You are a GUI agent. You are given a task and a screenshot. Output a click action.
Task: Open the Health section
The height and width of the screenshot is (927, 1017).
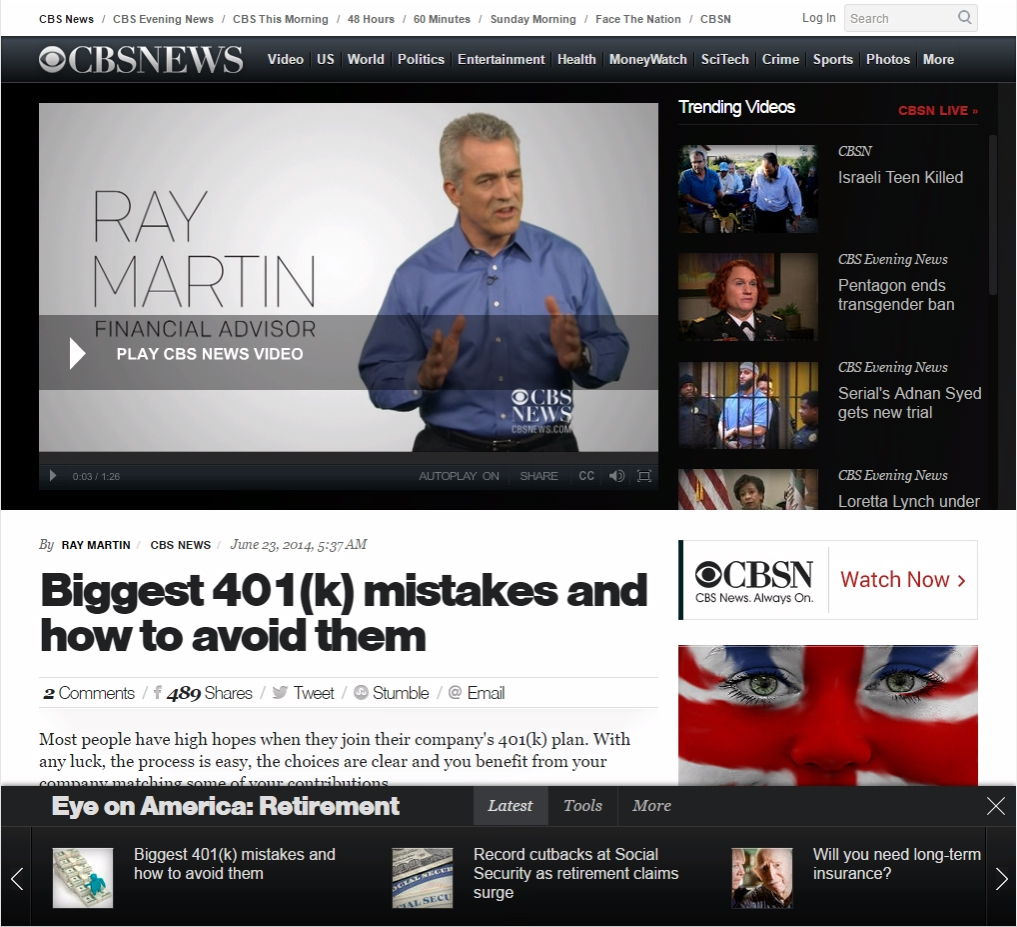point(577,59)
